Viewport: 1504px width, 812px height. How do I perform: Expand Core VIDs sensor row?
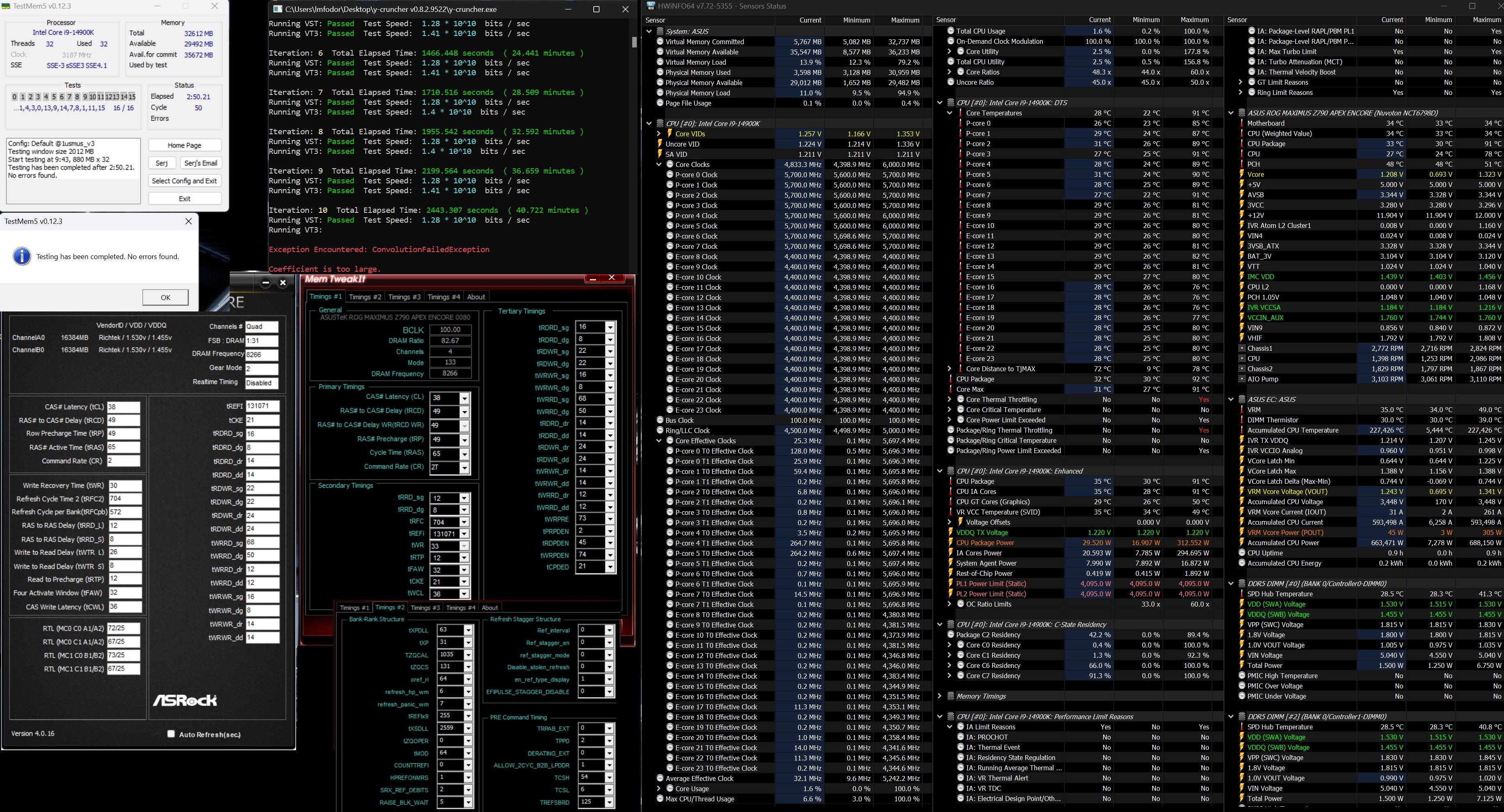[x=658, y=134]
